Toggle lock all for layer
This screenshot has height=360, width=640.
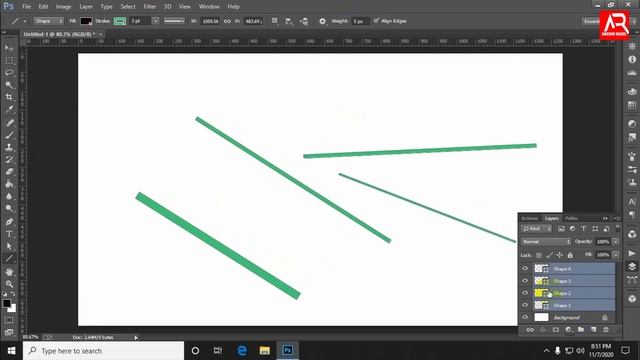pos(570,255)
